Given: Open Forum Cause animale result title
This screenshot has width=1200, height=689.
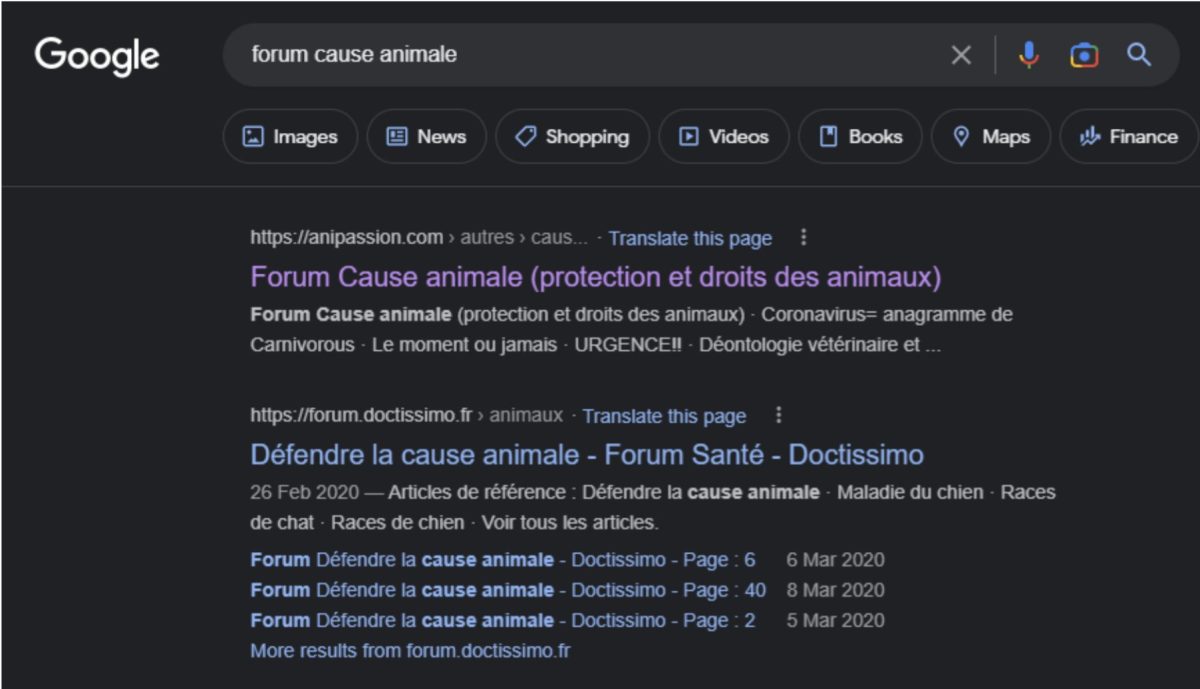Looking at the screenshot, I should tap(596, 276).
